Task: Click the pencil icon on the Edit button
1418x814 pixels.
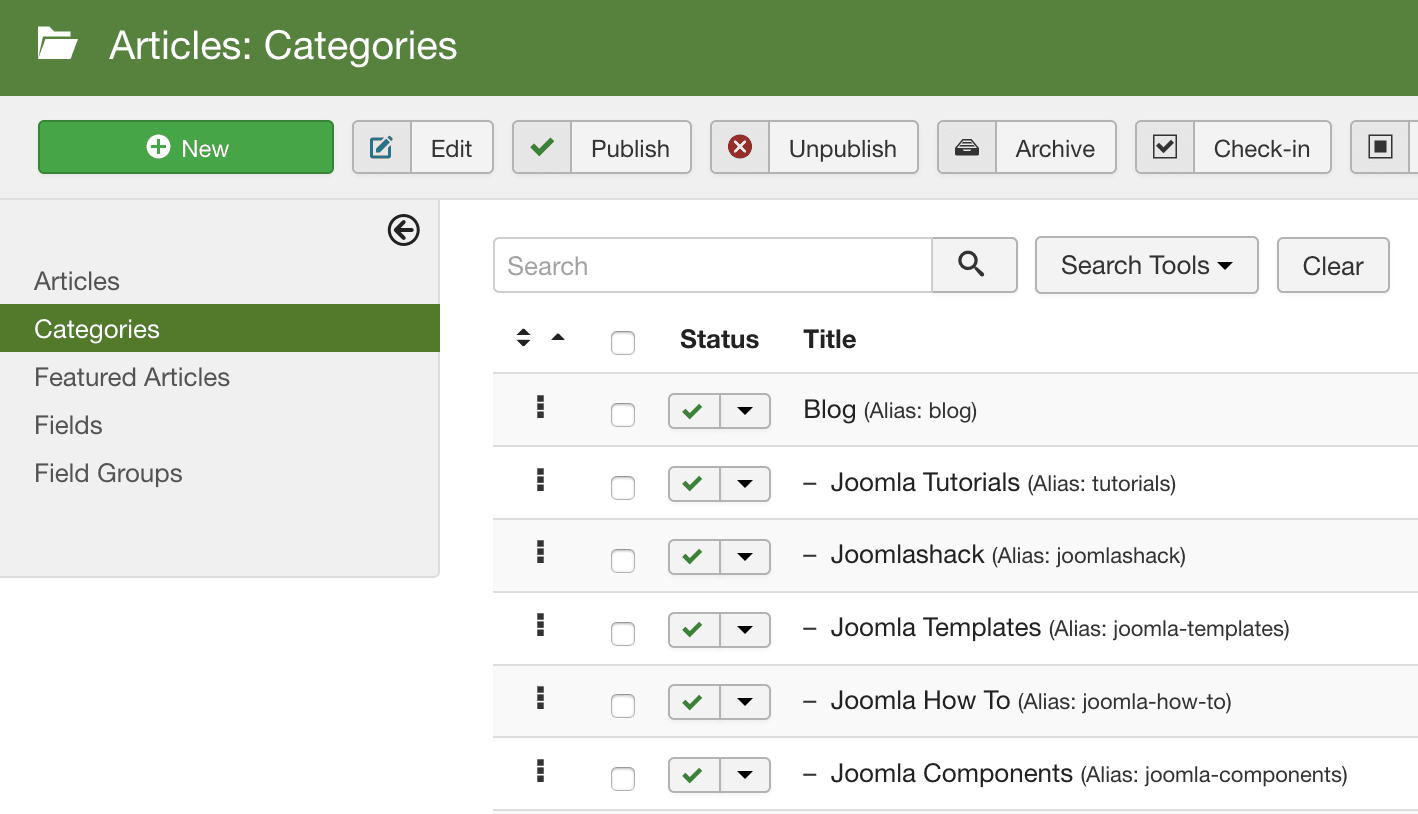Action: pos(381,148)
